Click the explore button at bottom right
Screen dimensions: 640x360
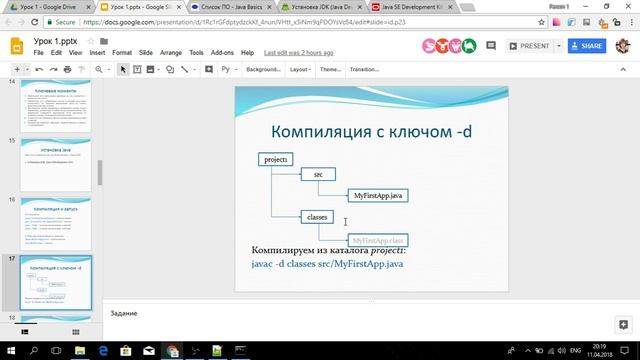623,325
